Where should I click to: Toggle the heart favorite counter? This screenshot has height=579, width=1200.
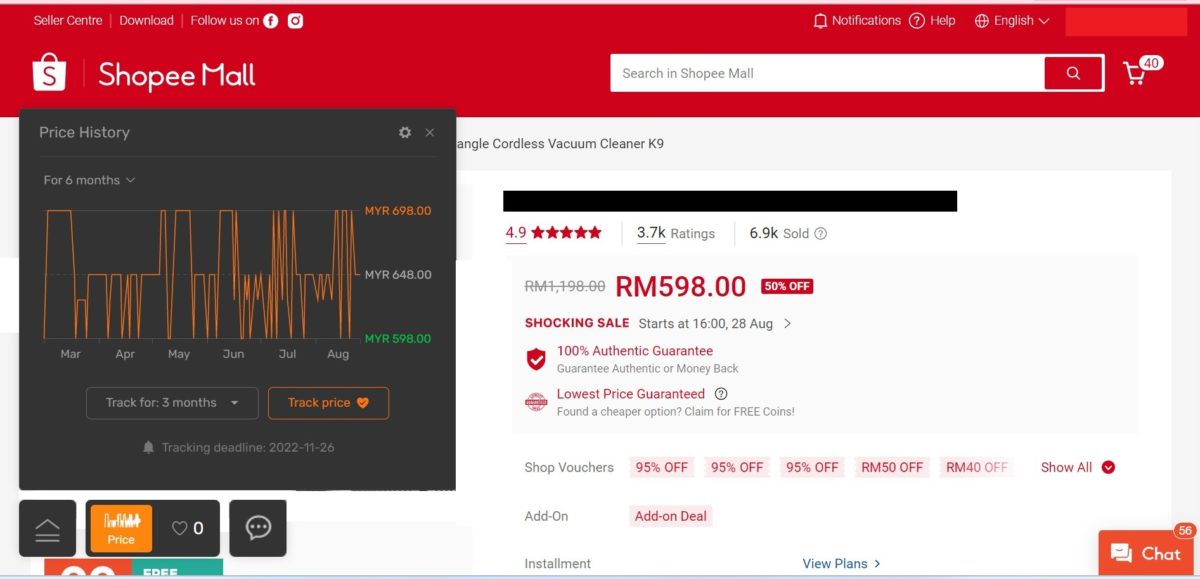187,528
